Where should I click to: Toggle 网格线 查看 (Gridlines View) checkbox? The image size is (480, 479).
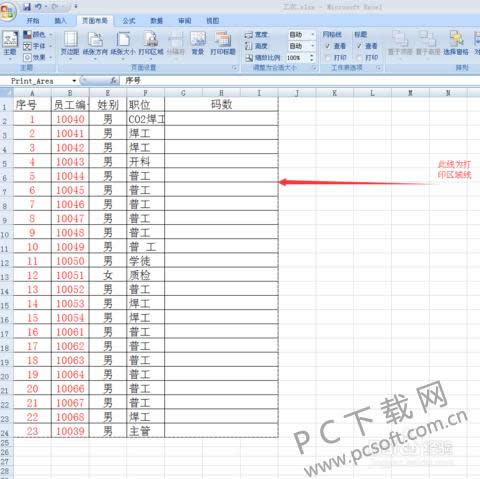328,46
